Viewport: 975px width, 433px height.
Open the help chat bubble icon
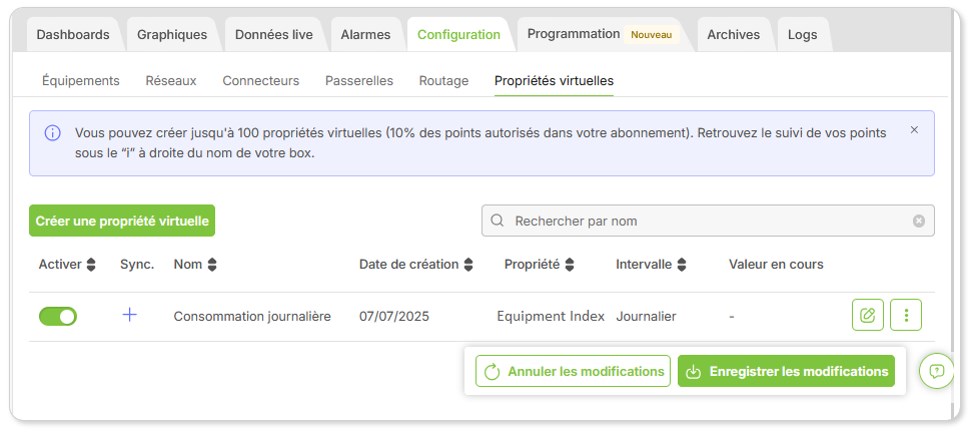click(936, 371)
